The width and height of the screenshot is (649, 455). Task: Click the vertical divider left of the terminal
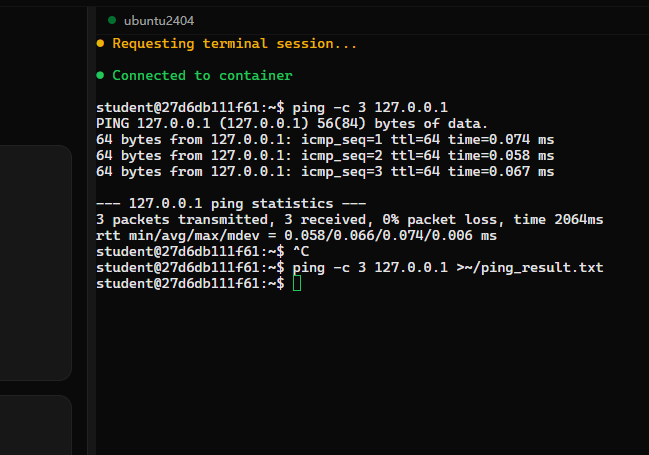click(x=91, y=231)
